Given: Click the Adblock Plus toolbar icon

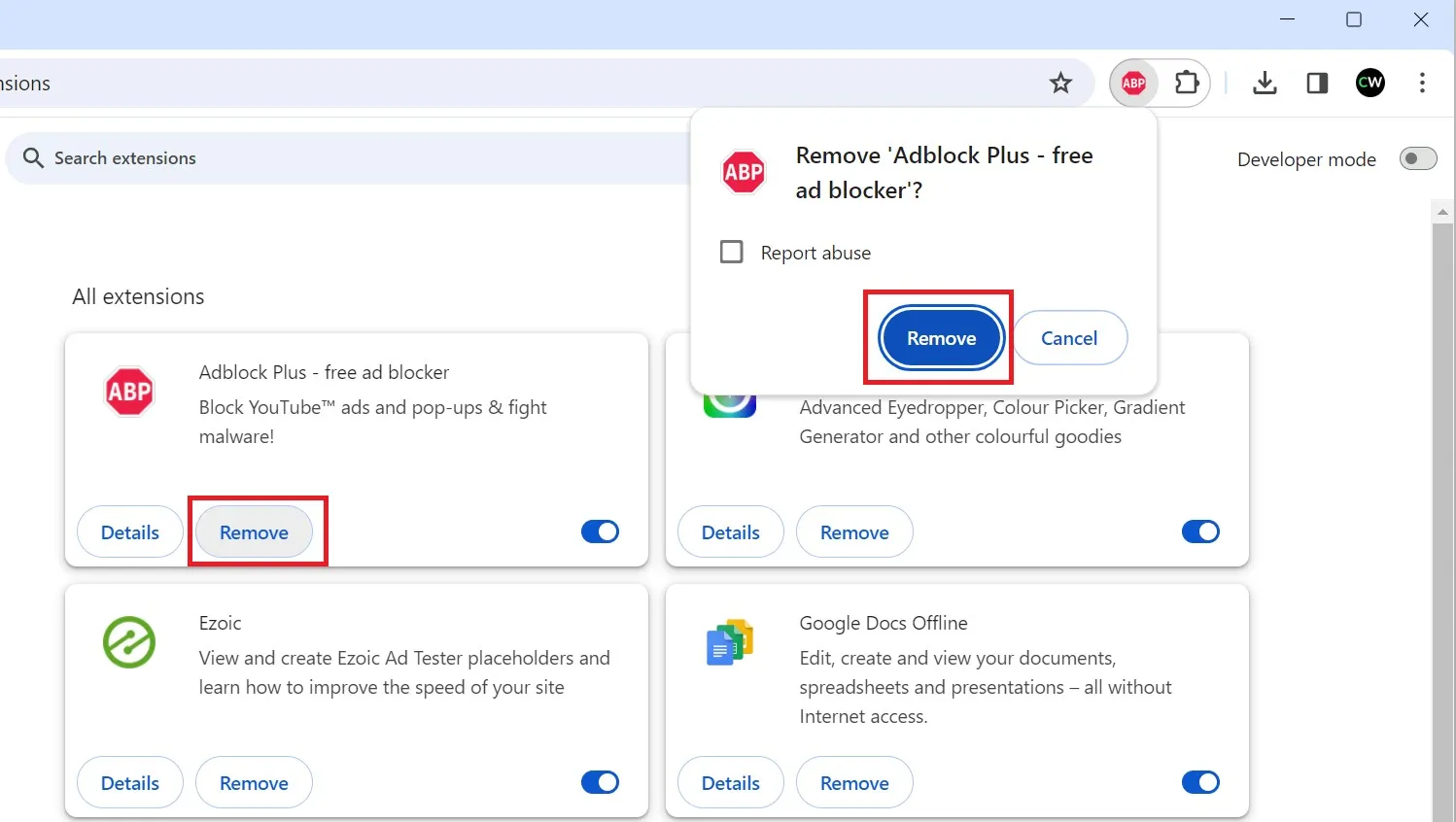Looking at the screenshot, I should [1133, 84].
